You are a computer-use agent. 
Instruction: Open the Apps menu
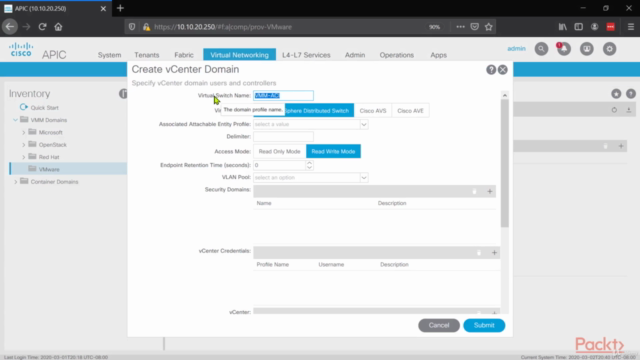coord(438,55)
